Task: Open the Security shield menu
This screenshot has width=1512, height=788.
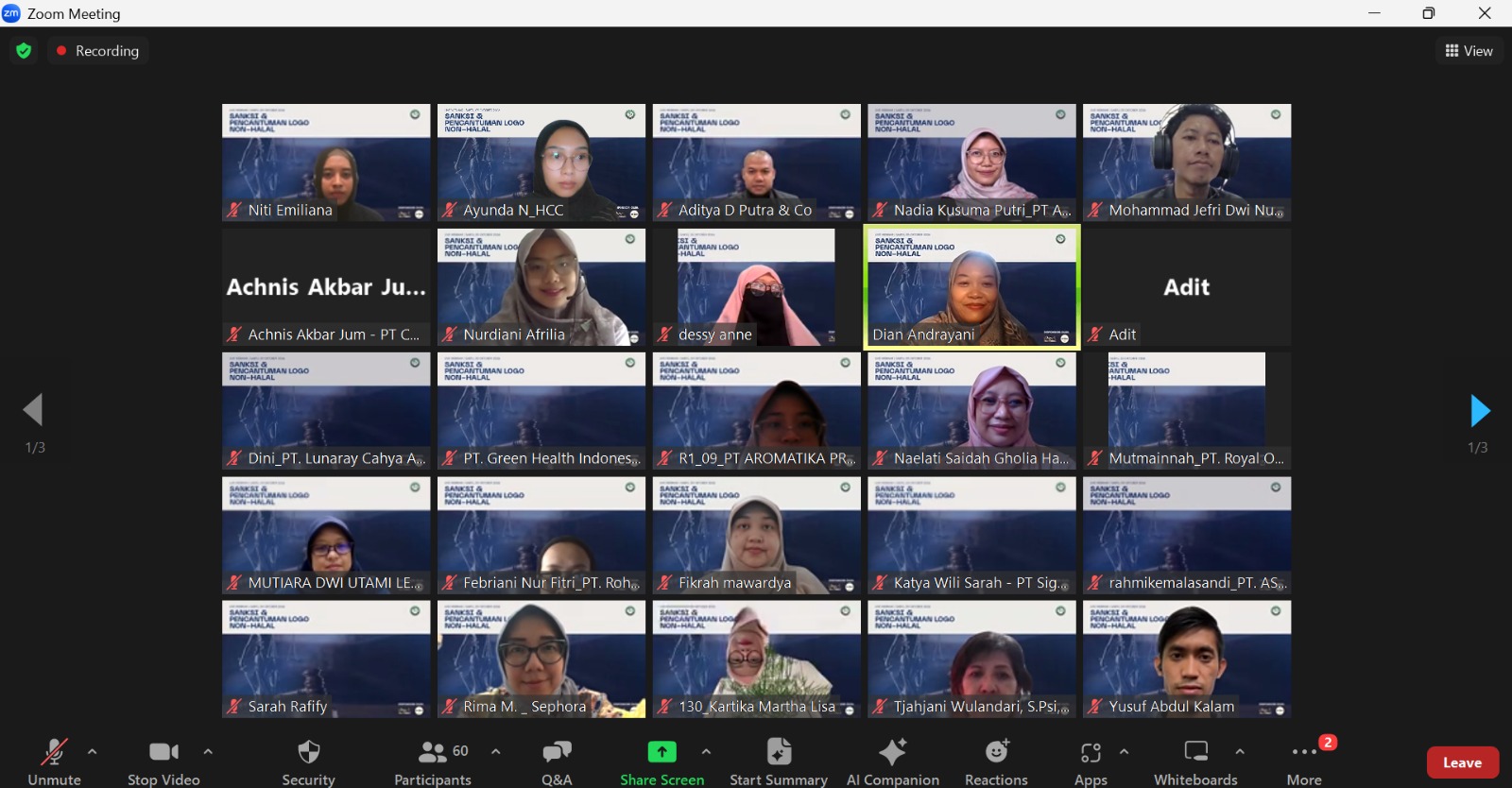Action: 308,762
